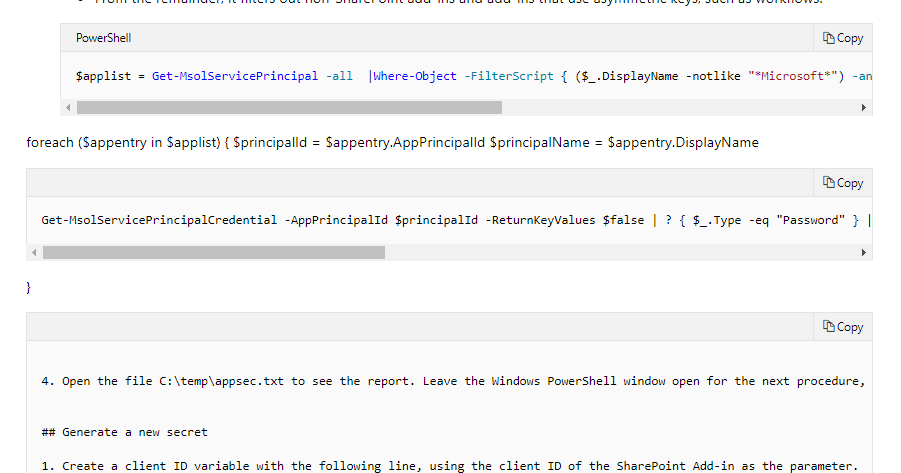
Task: Click right scroll arrow under $applist code block
Action: click(864, 107)
